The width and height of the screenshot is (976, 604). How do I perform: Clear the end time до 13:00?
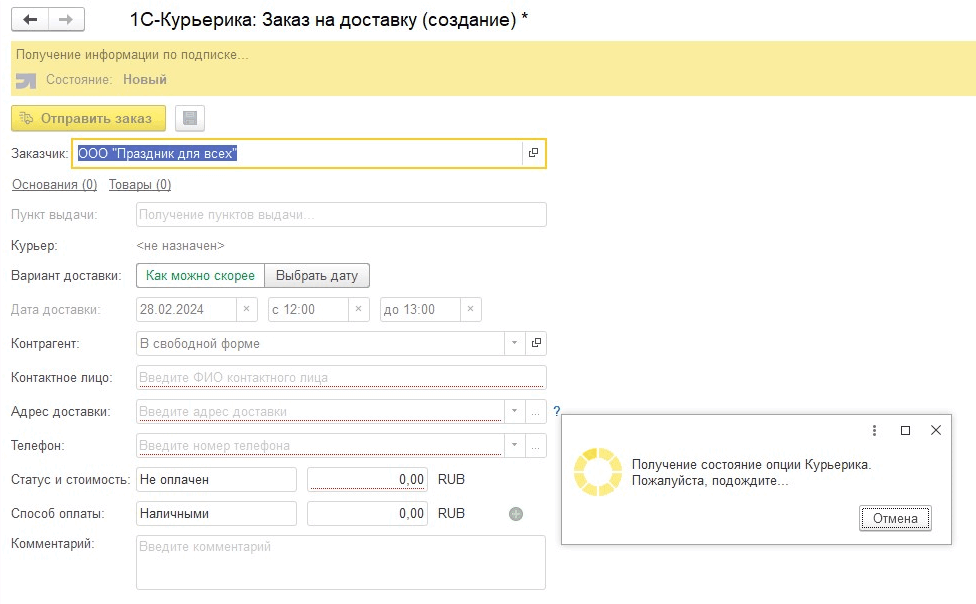(471, 309)
